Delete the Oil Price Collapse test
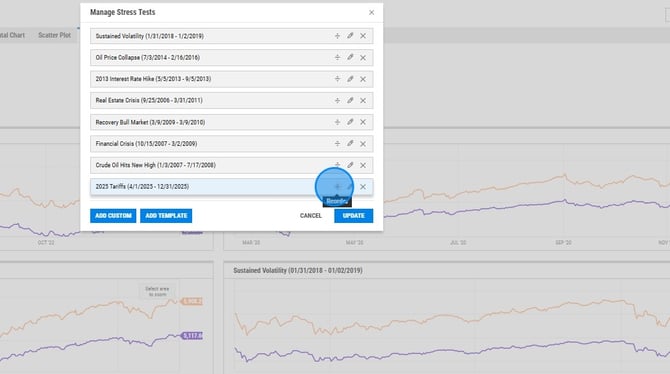The width and height of the screenshot is (670, 374). pyautogui.click(x=363, y=57)
